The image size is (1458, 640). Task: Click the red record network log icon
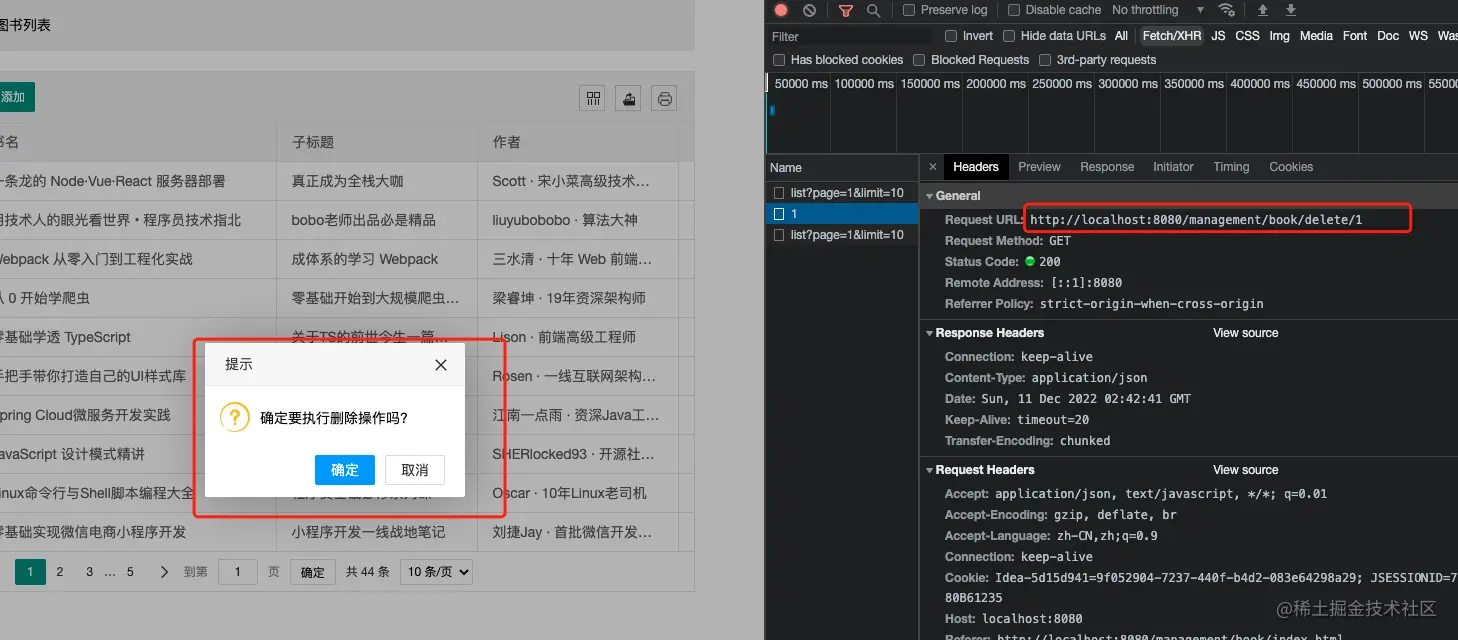pos(781,10)
